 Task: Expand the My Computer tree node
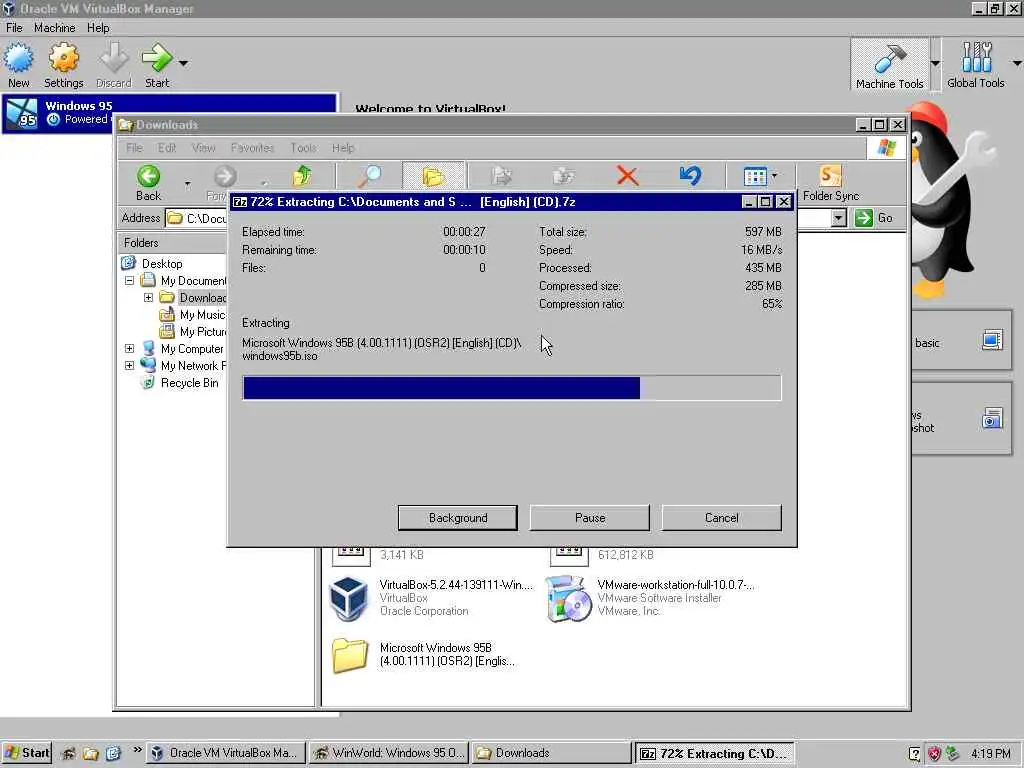(129, 349)
